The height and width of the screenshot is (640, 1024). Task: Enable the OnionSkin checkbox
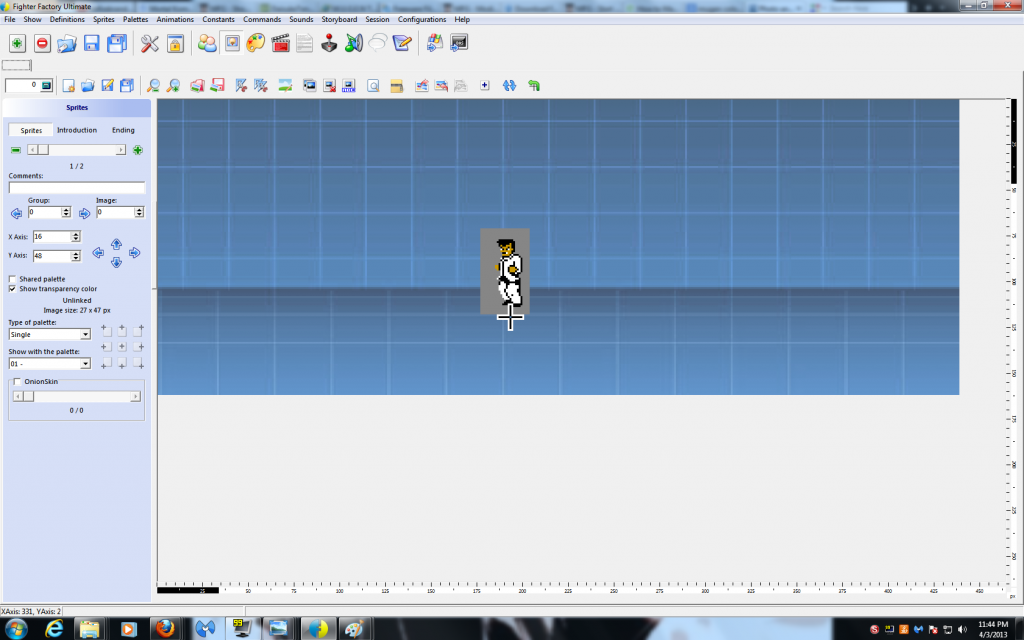(17, 382)
